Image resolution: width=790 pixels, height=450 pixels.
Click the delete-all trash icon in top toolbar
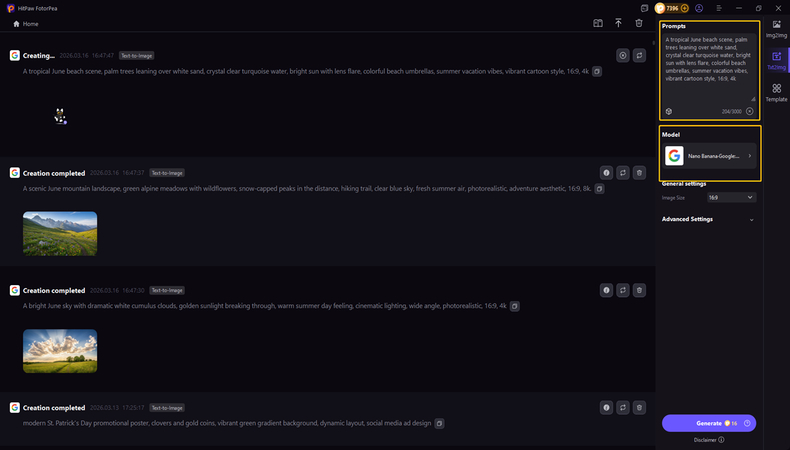(x=639, y=23)
